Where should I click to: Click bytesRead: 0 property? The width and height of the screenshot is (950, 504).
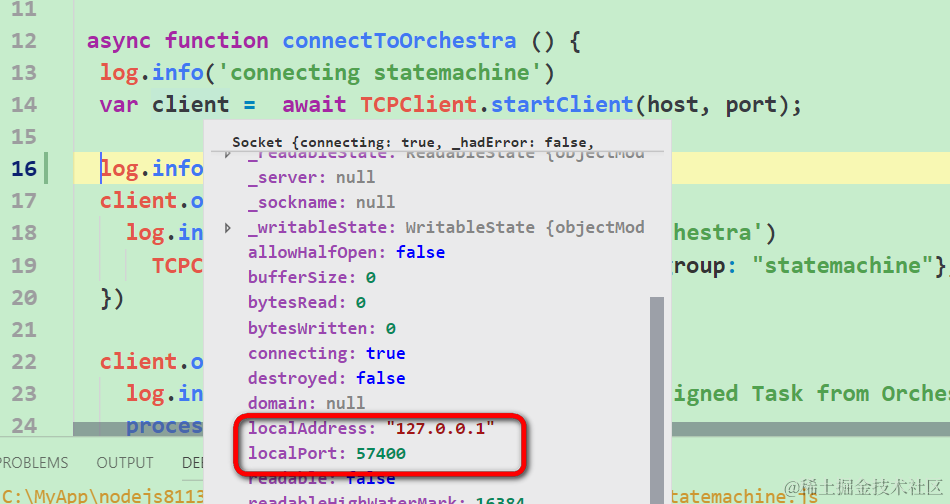click(307, 302)
